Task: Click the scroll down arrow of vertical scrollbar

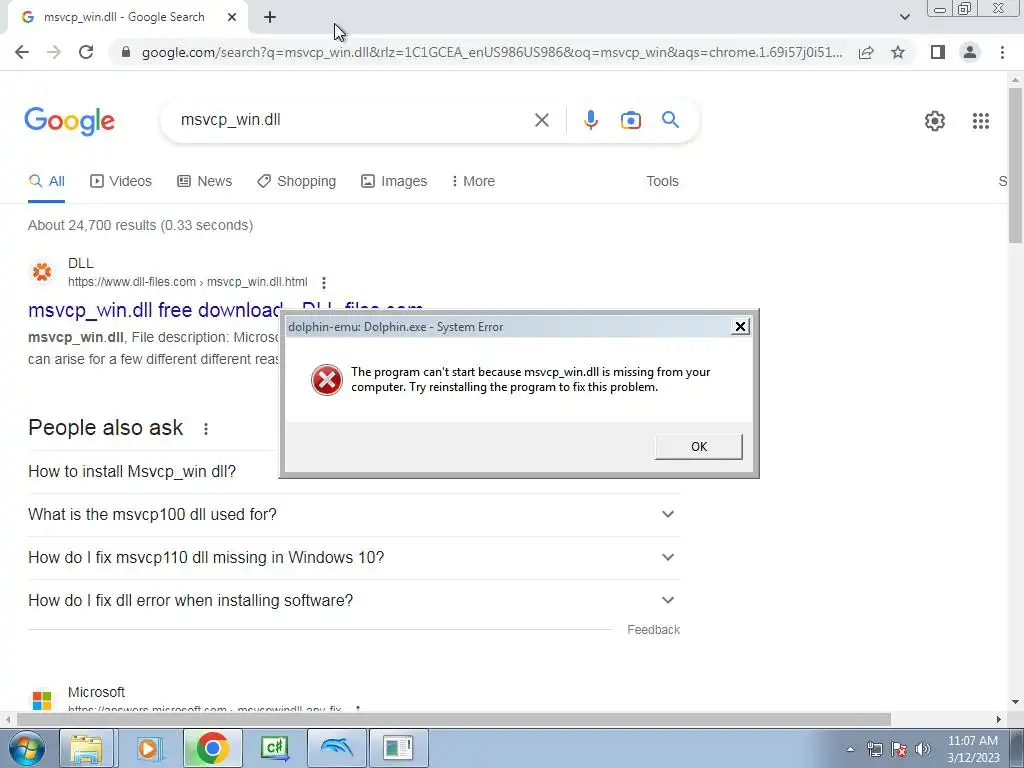Action: [1015, 703]
